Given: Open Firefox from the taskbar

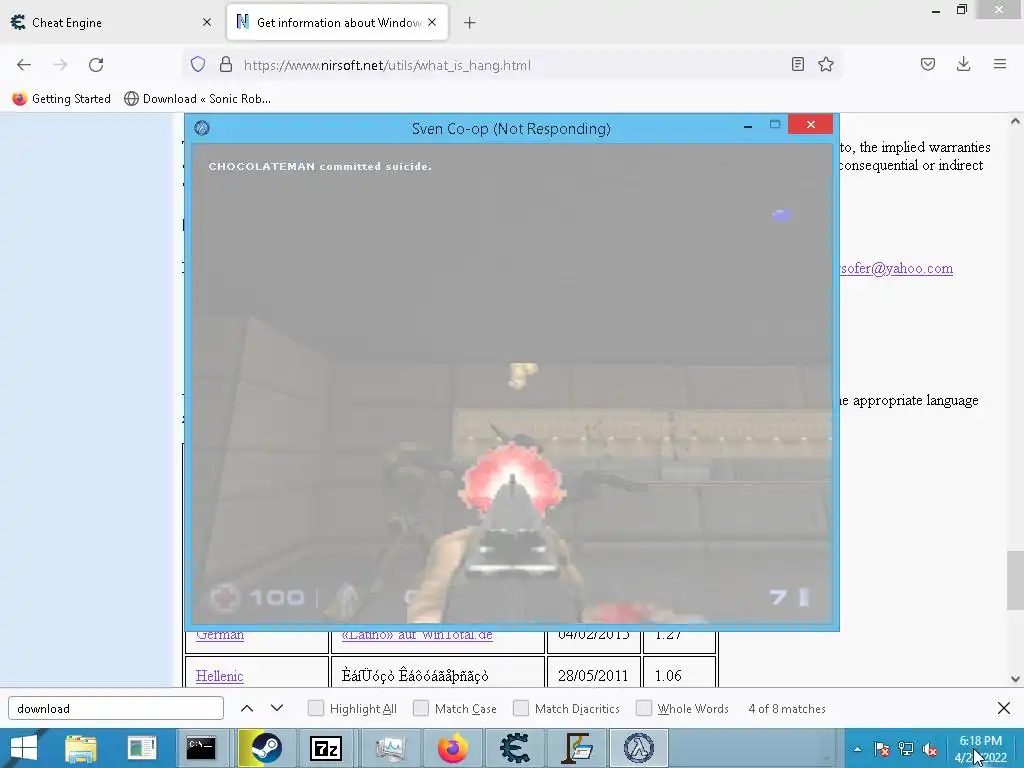Looking at the screenshot, I should [453, 748].
